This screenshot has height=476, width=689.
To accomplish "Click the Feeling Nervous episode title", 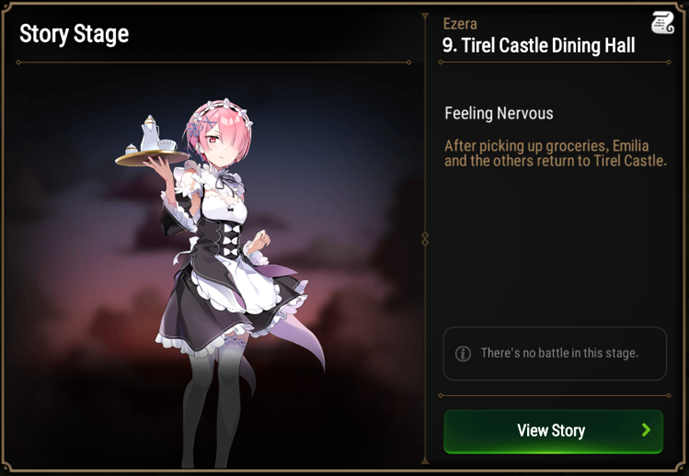I will (499, 113).
